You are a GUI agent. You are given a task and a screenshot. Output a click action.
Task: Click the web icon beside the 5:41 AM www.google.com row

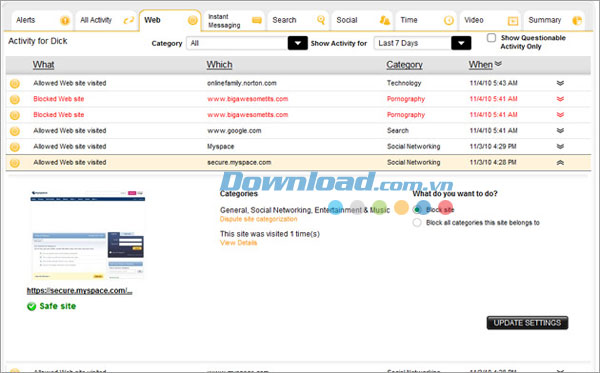(x=15, y=131)
